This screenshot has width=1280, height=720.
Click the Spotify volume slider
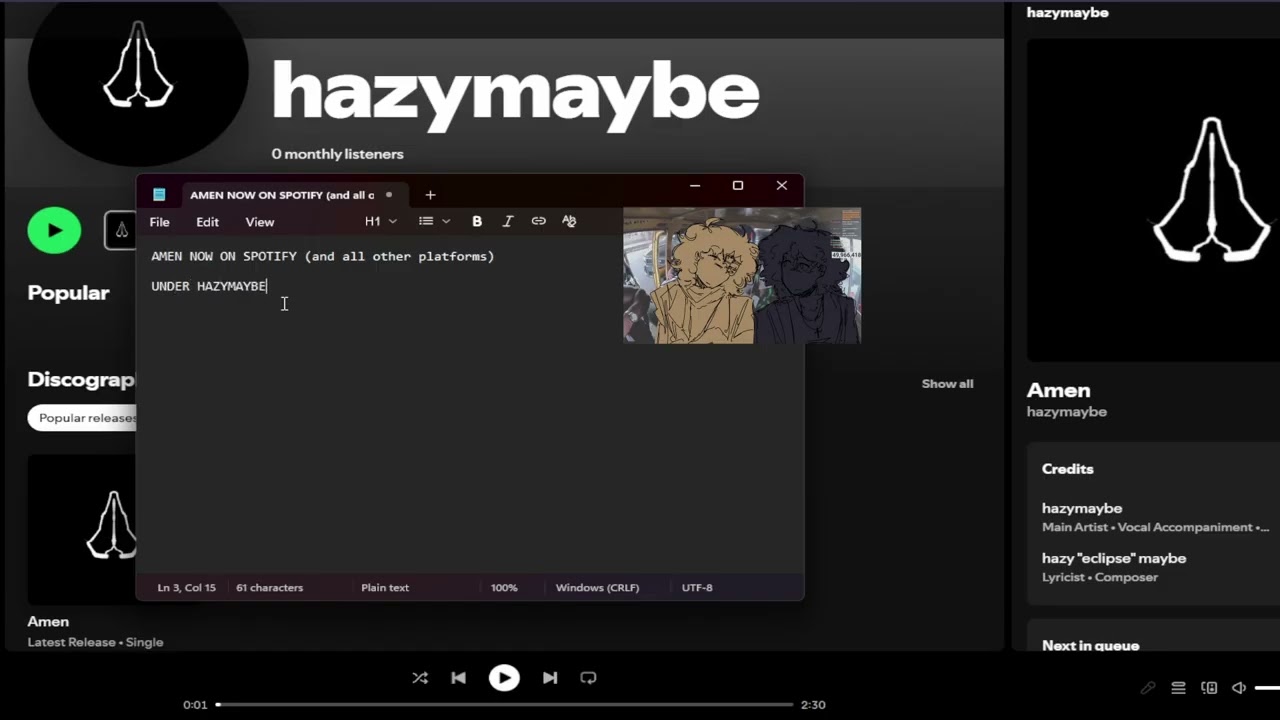[x=1268, y=688]
